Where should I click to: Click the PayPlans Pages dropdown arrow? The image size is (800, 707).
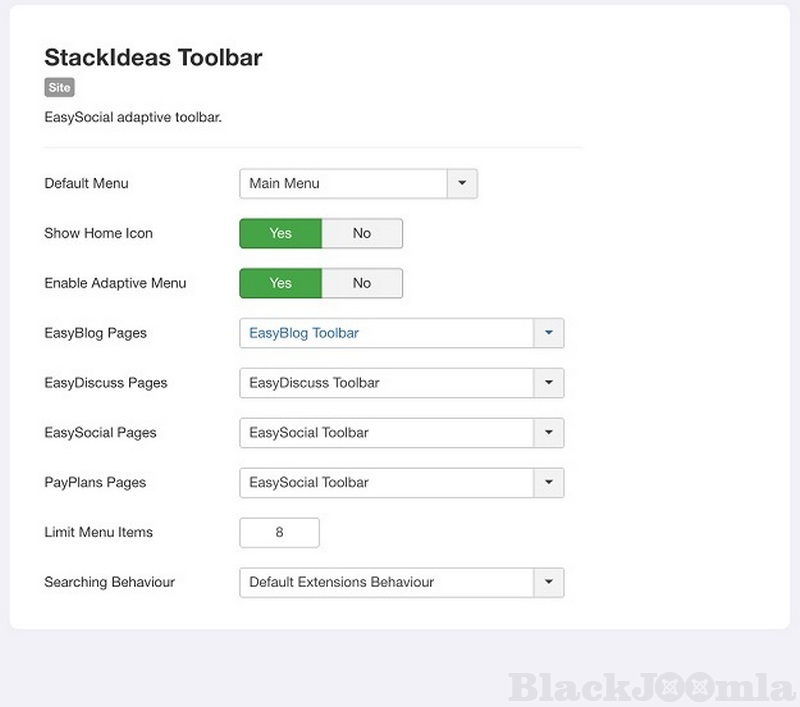tap(549, 483)
